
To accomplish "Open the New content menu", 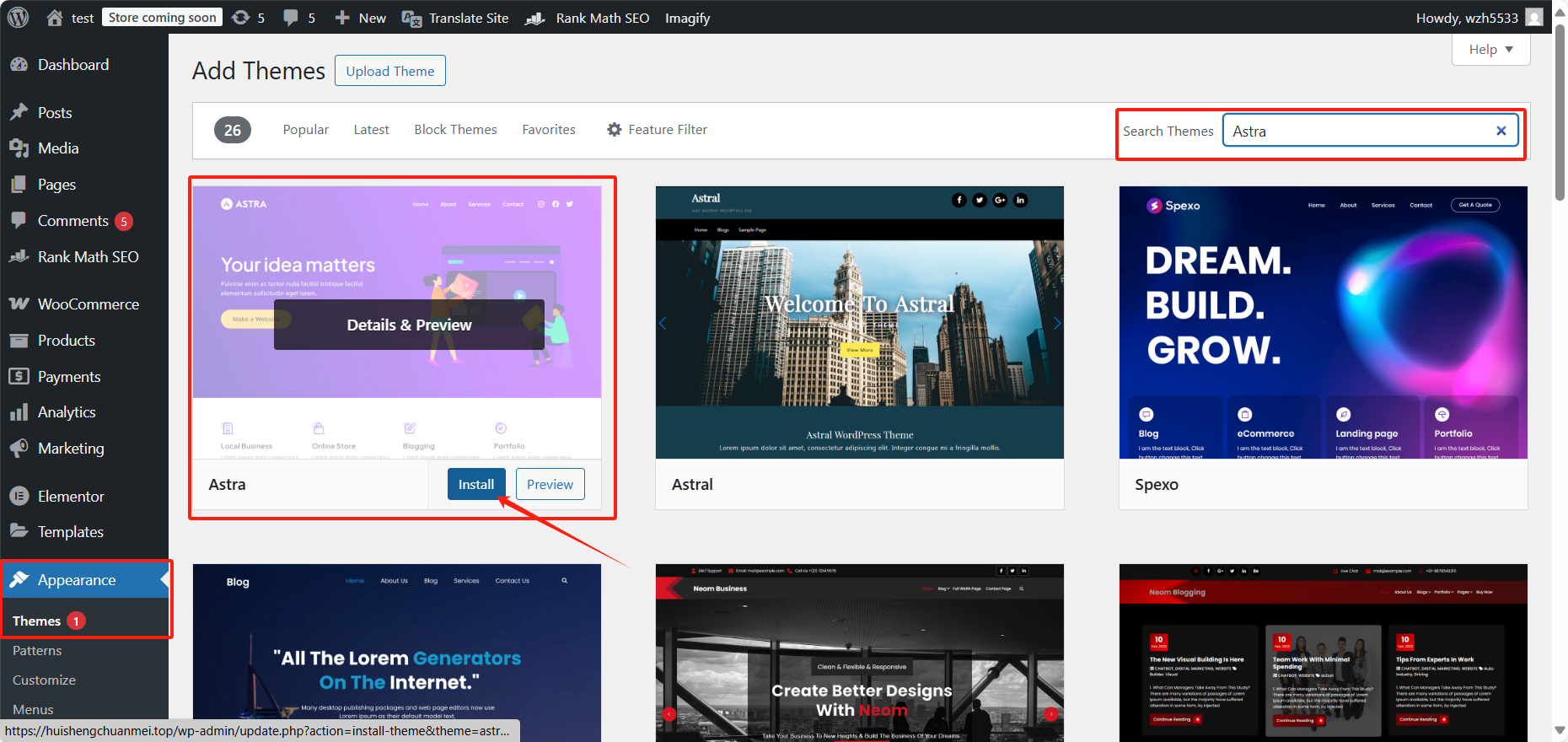I will (x=361, y=18).
